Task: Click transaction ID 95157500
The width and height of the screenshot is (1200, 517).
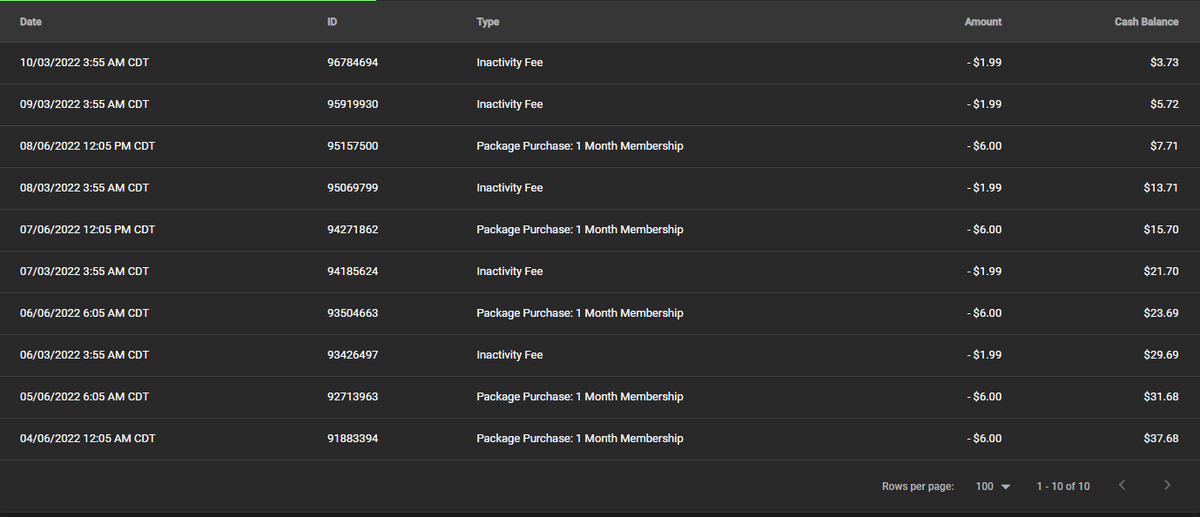Action: tap(352, 146)
